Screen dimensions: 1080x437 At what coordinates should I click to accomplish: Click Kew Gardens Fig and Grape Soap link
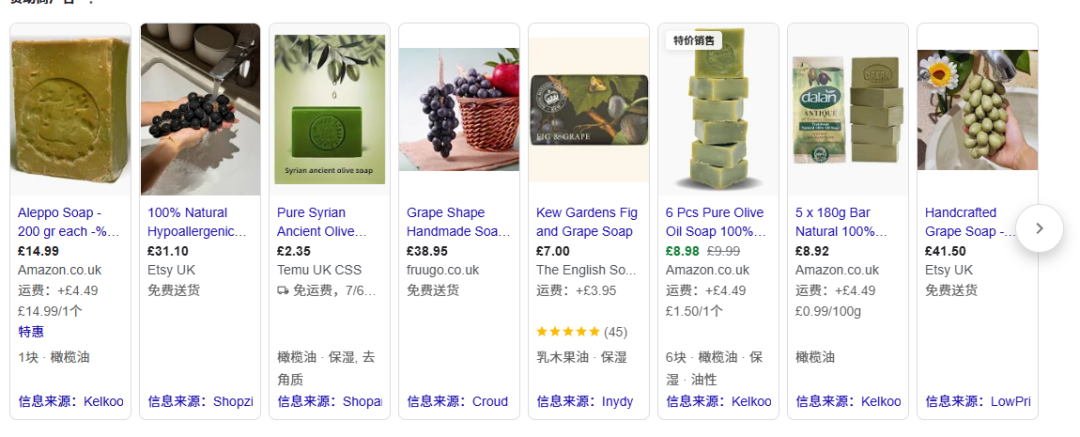pyautogui.click(x=586, y=222)
